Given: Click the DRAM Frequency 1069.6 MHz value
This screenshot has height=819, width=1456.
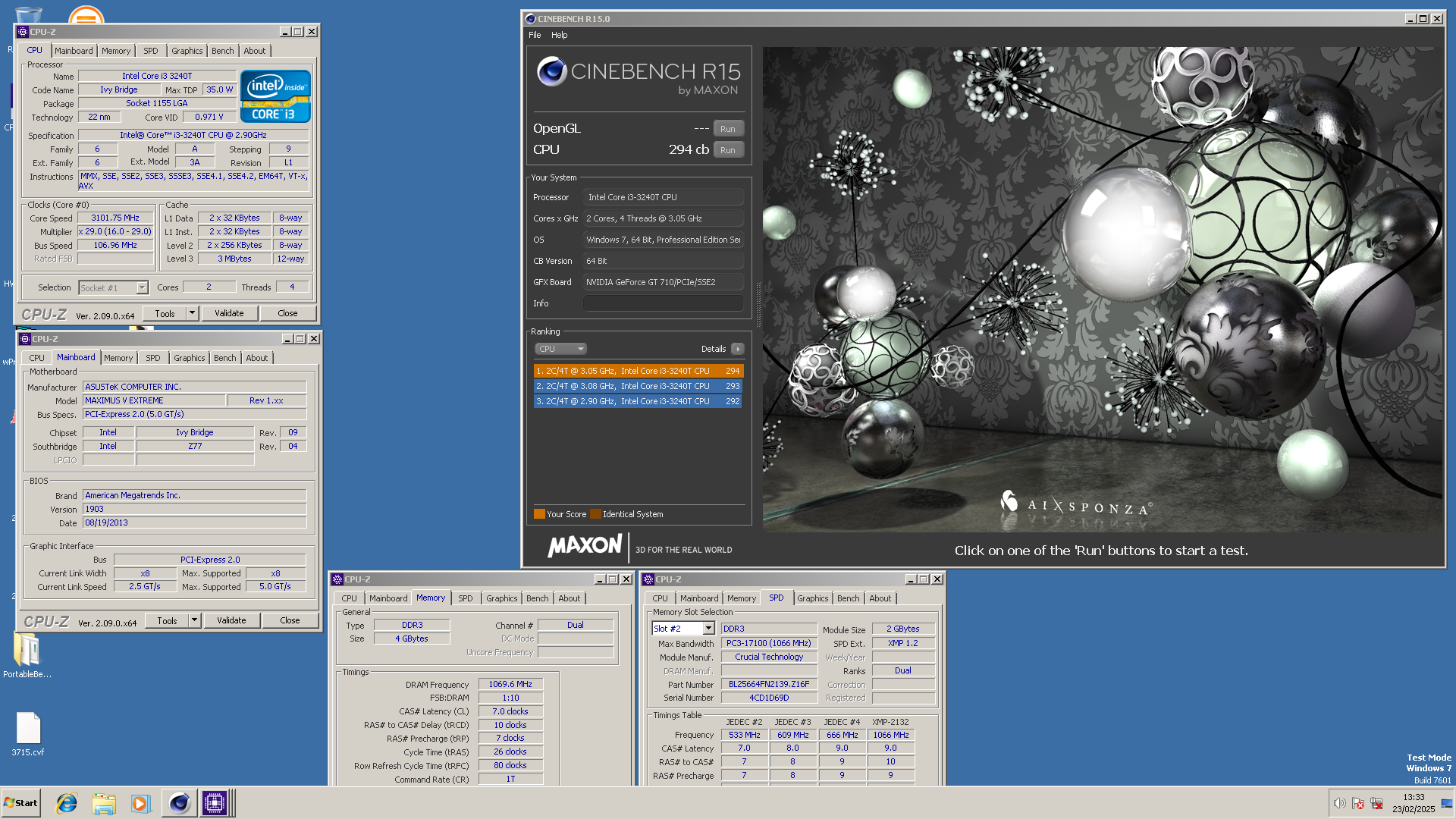Looking at the screenshot, I should [510, 684].
